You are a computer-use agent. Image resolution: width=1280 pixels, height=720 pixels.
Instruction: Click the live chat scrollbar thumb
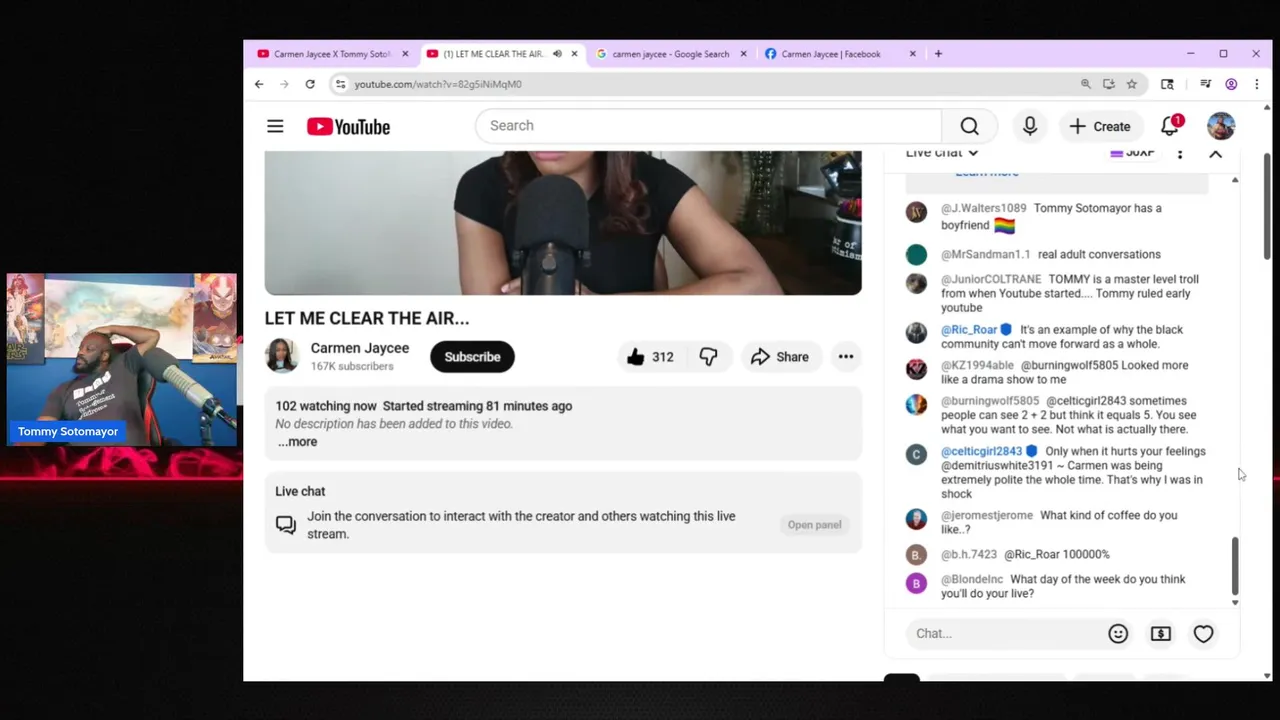point(1235,565)
